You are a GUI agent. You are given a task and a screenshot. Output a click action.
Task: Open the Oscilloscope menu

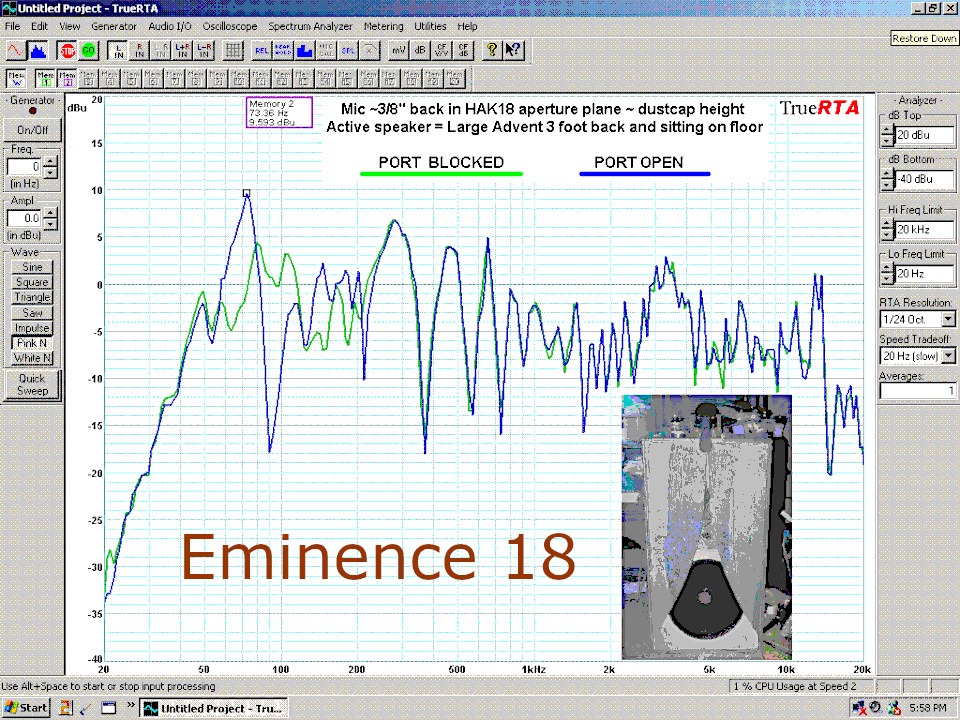pos(230,26)
